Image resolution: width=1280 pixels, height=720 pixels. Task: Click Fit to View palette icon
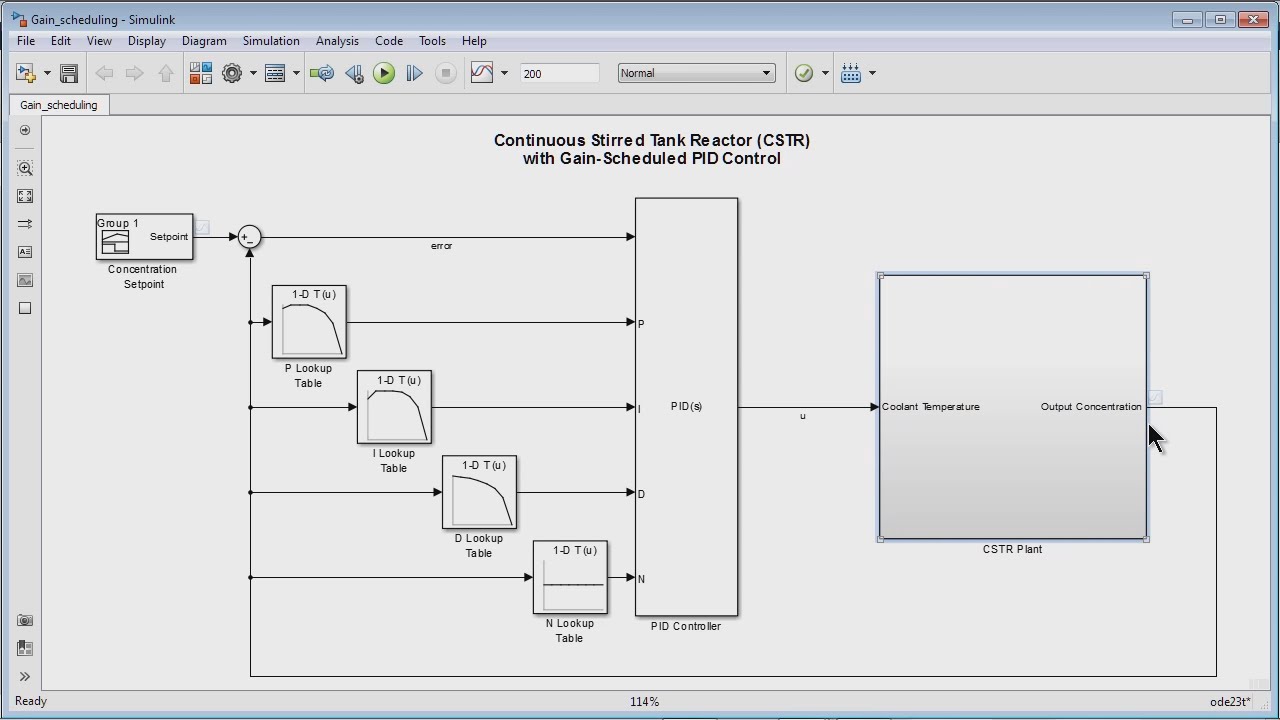pyautogui.click(x=25, y=196)
